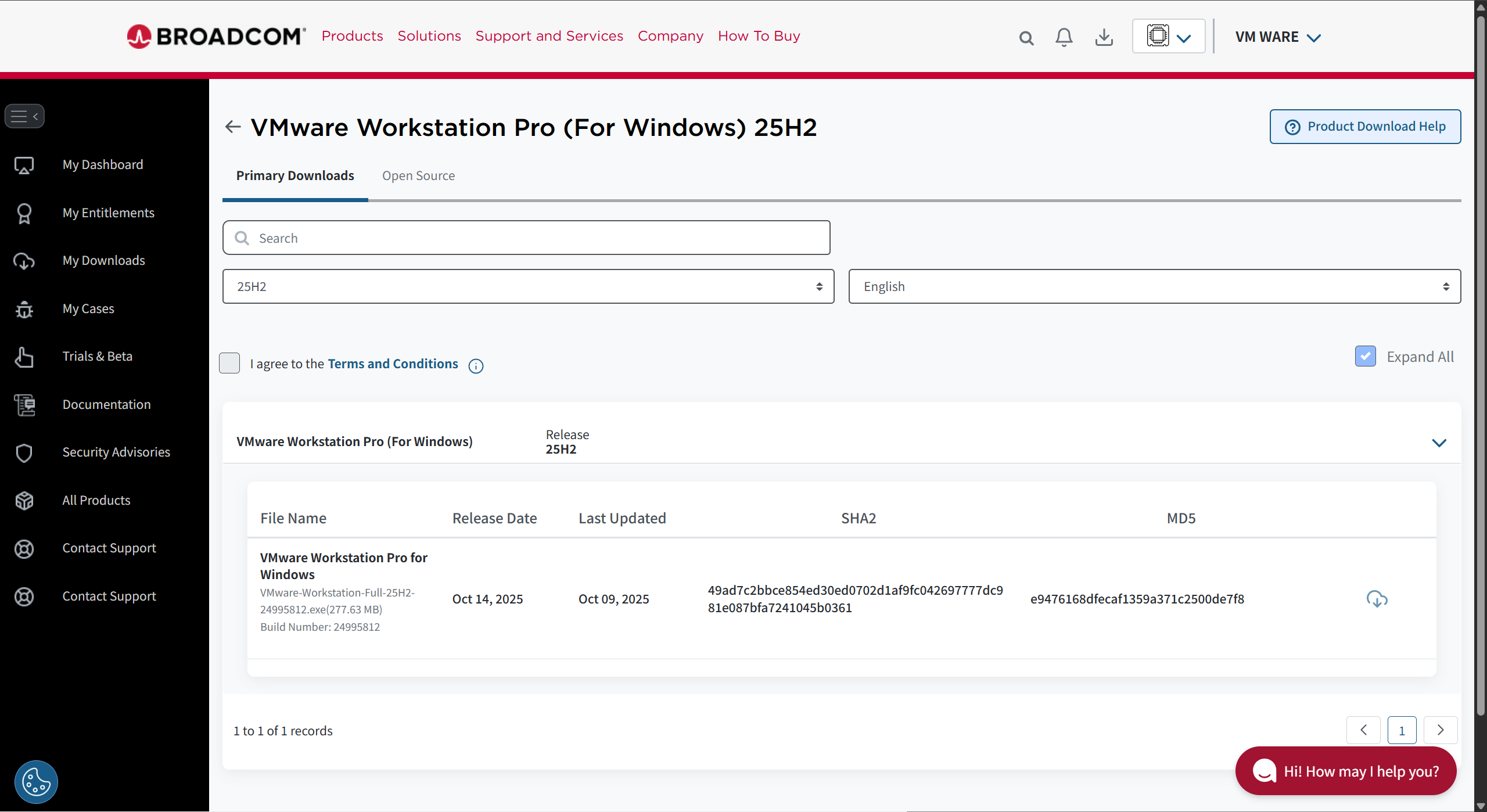The height and width of the screenshot is (812, 1487).
Task: Select My Entitlements in the sidebar
Action: click(108, 213)
